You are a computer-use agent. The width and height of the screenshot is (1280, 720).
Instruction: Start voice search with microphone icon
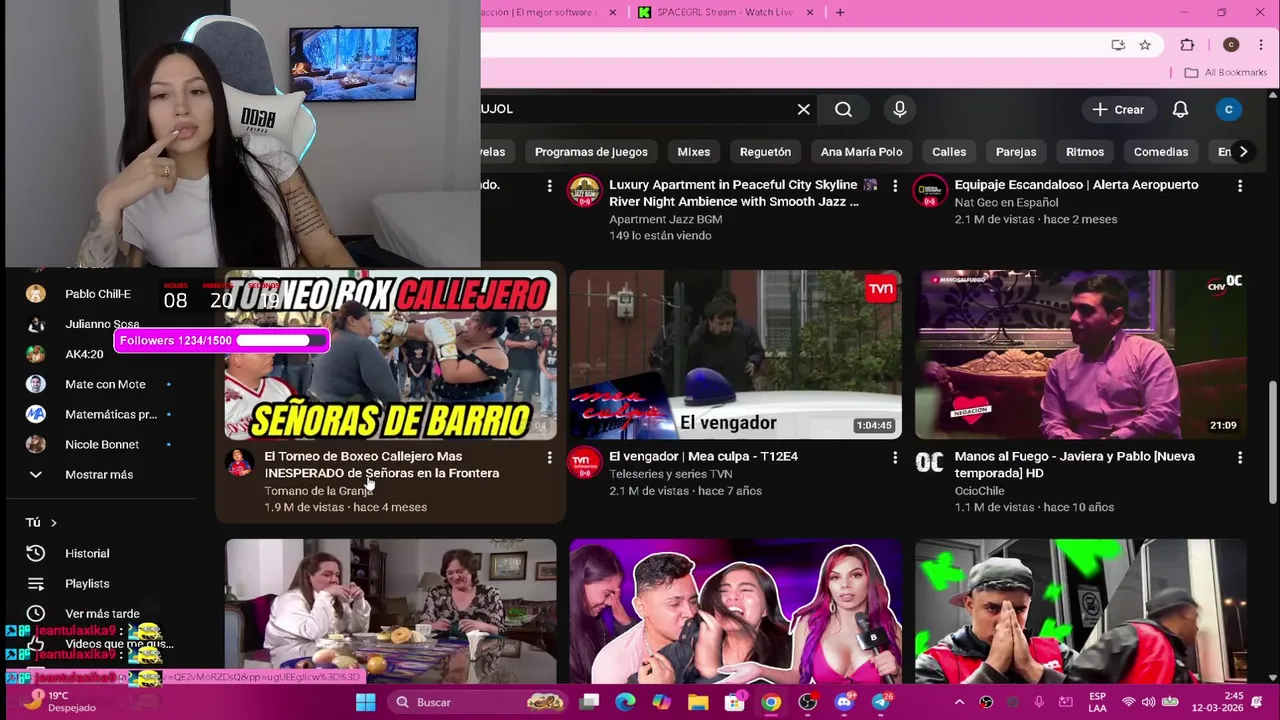(x=900, y=109)
